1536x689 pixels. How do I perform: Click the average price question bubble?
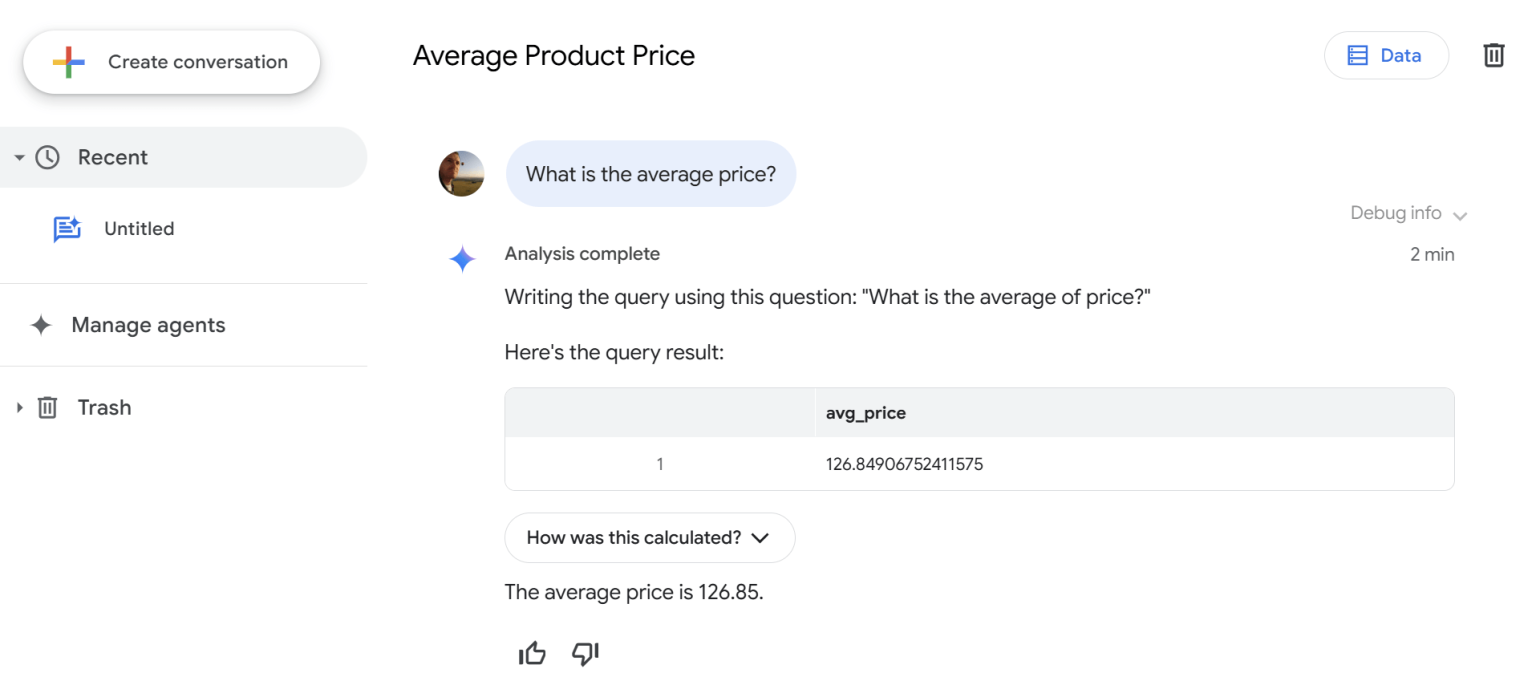pos(650,174)
